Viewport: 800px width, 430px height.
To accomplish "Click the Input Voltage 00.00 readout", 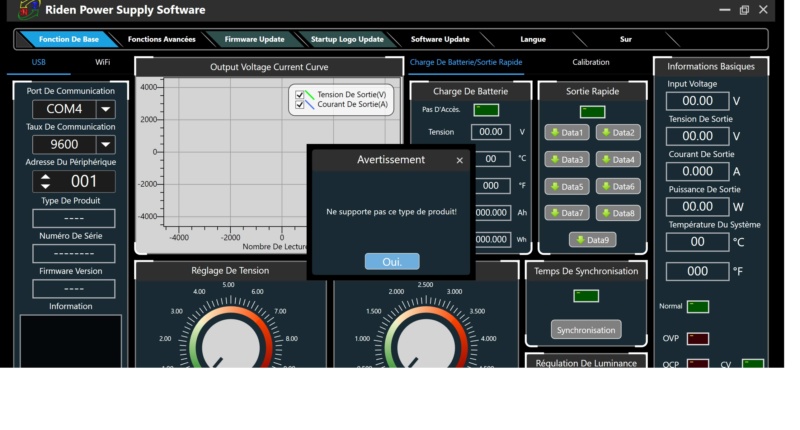I will [697, 101].
